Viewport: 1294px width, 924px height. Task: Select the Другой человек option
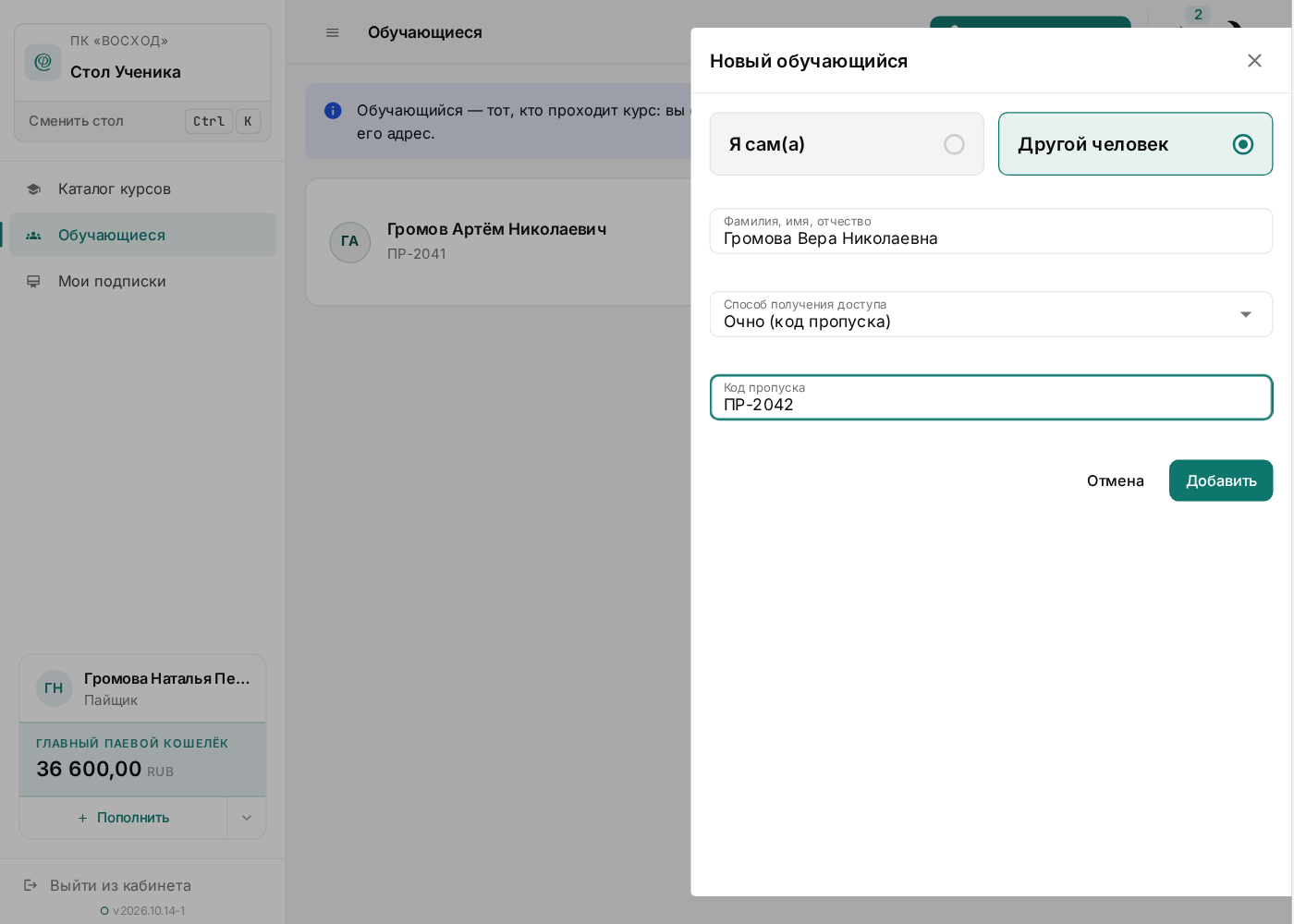[1135, 144]
